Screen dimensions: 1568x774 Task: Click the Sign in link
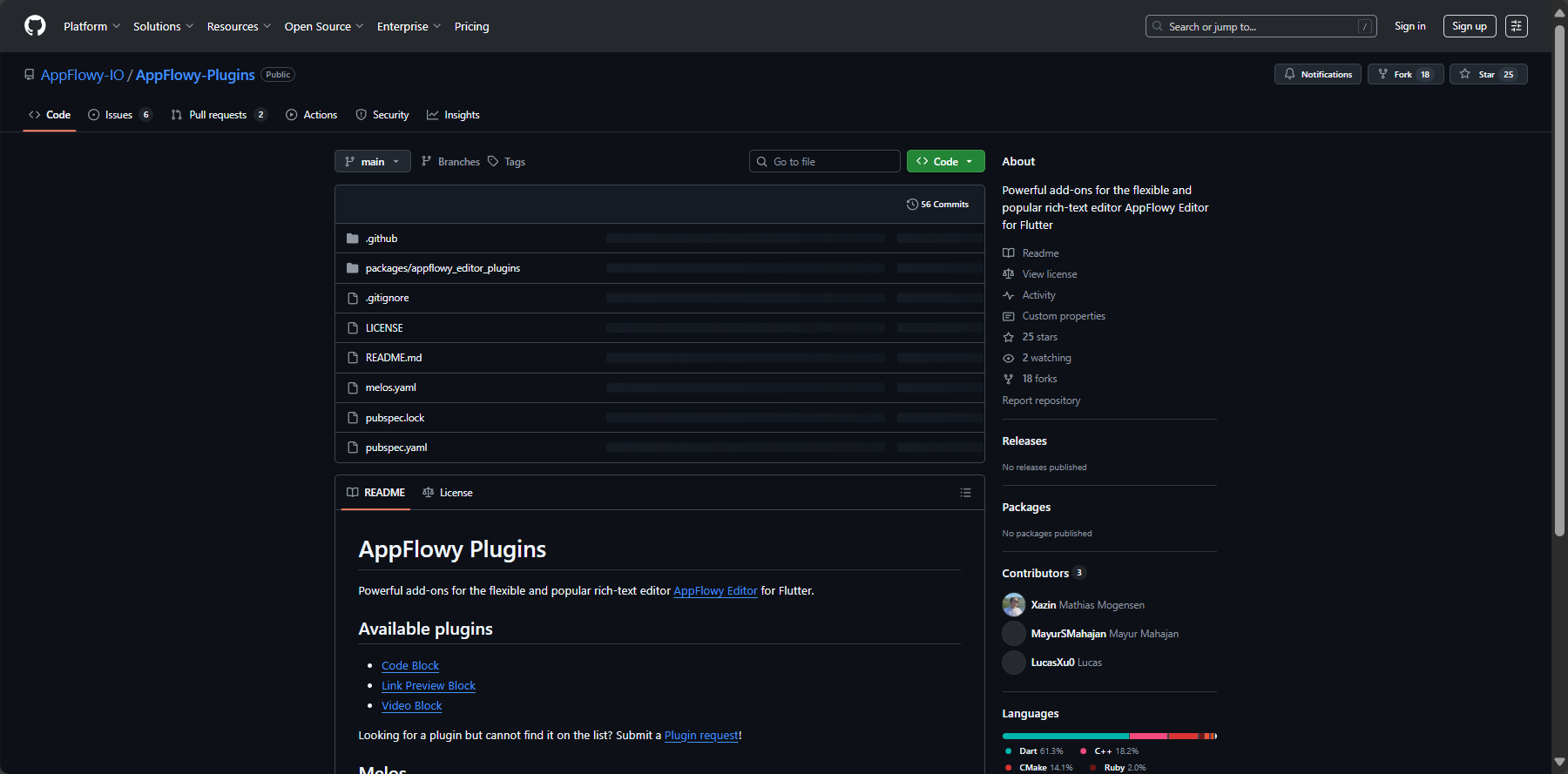pyautogui.click(x=1409, y=26)
